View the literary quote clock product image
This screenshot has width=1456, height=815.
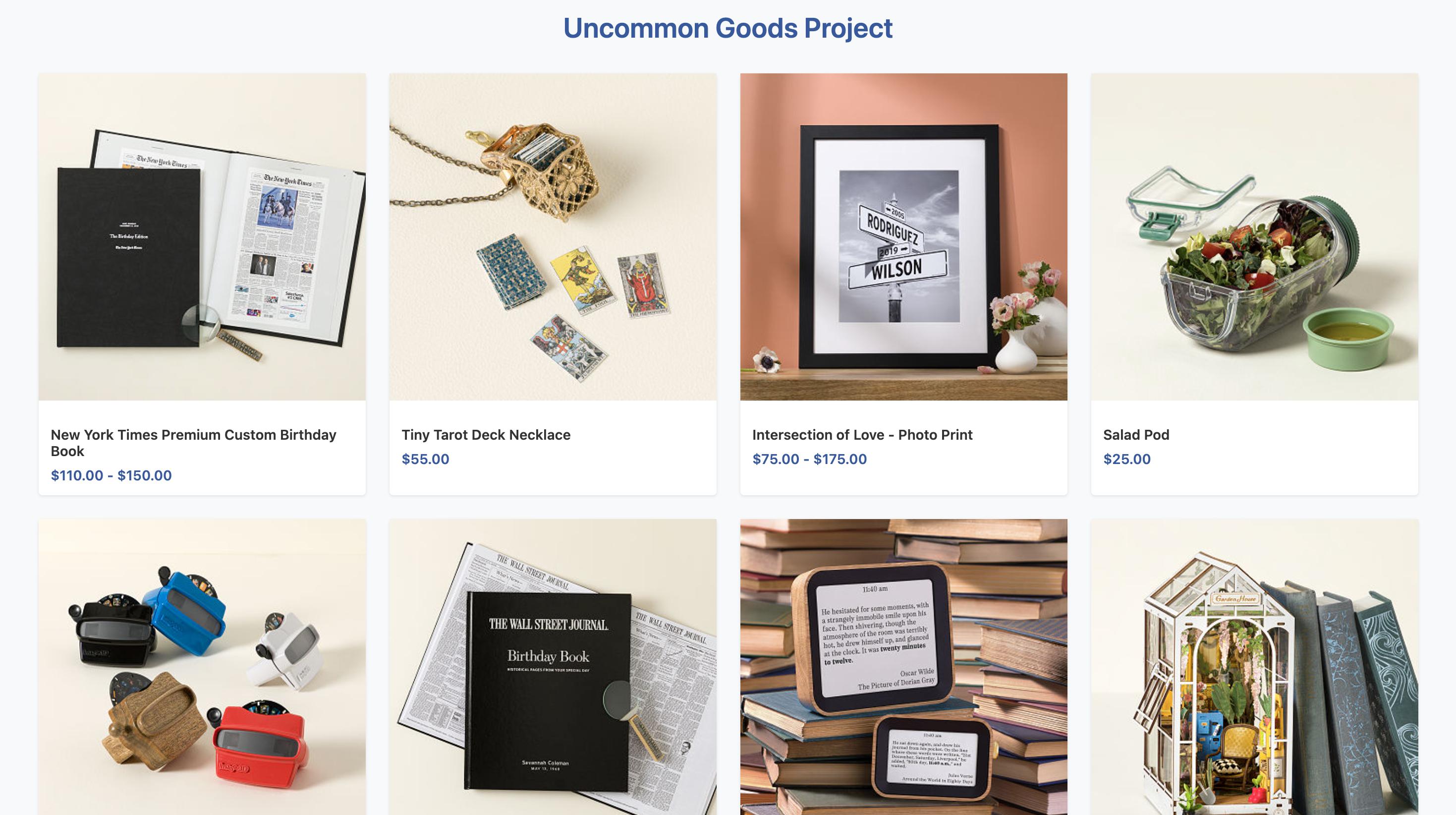tap(904, 667)
